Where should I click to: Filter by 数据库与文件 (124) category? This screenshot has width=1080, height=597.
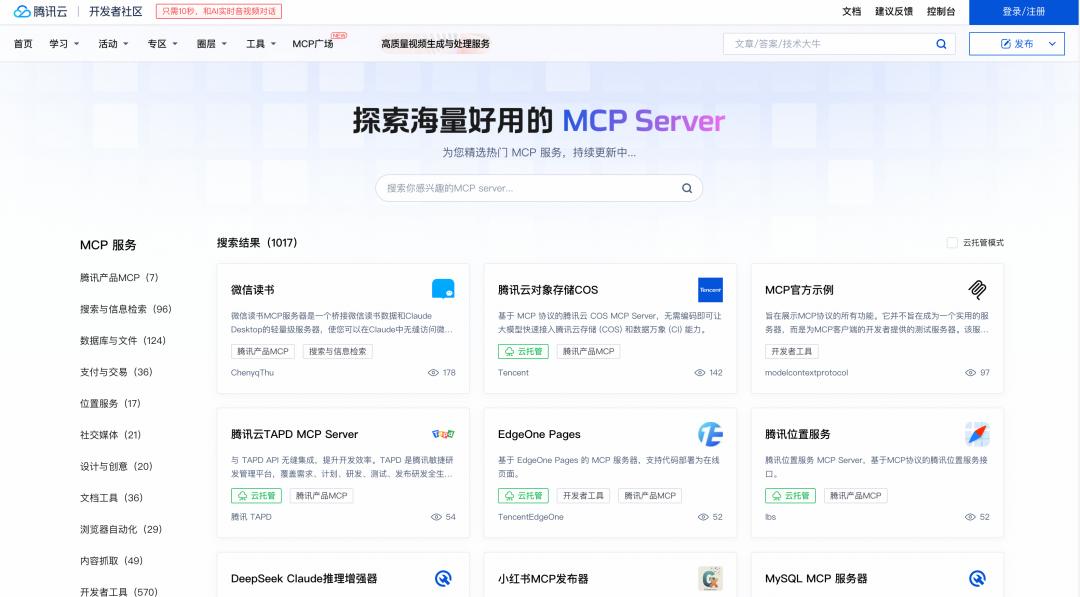(123, 340)
